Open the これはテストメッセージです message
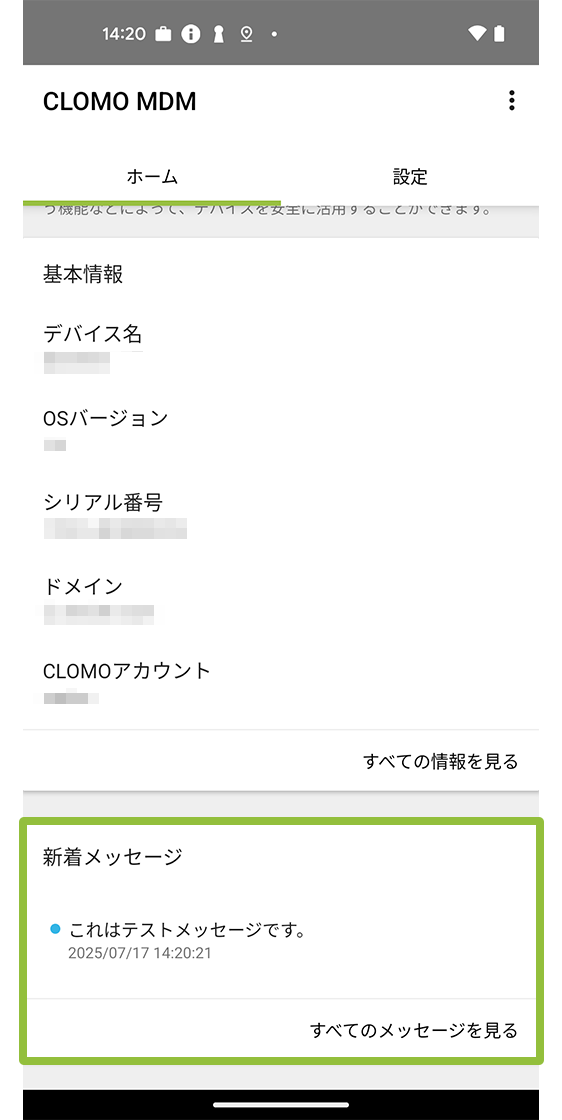This screenshot has width=562, height=1120. pyautogui.click(x=281, y=941)
